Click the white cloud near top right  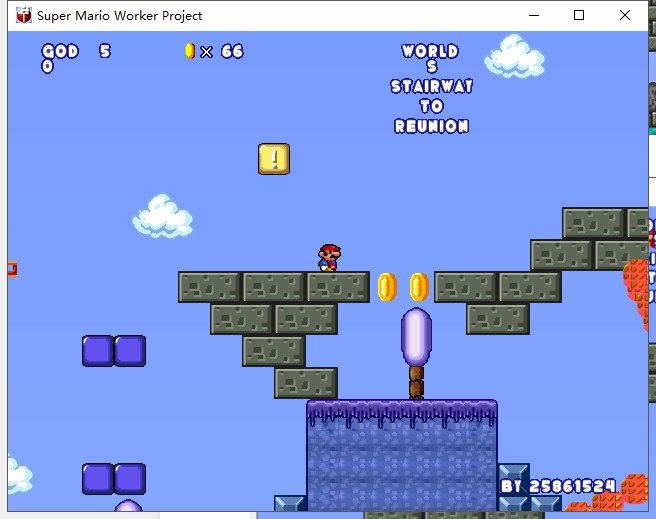(x=514, y=56)
